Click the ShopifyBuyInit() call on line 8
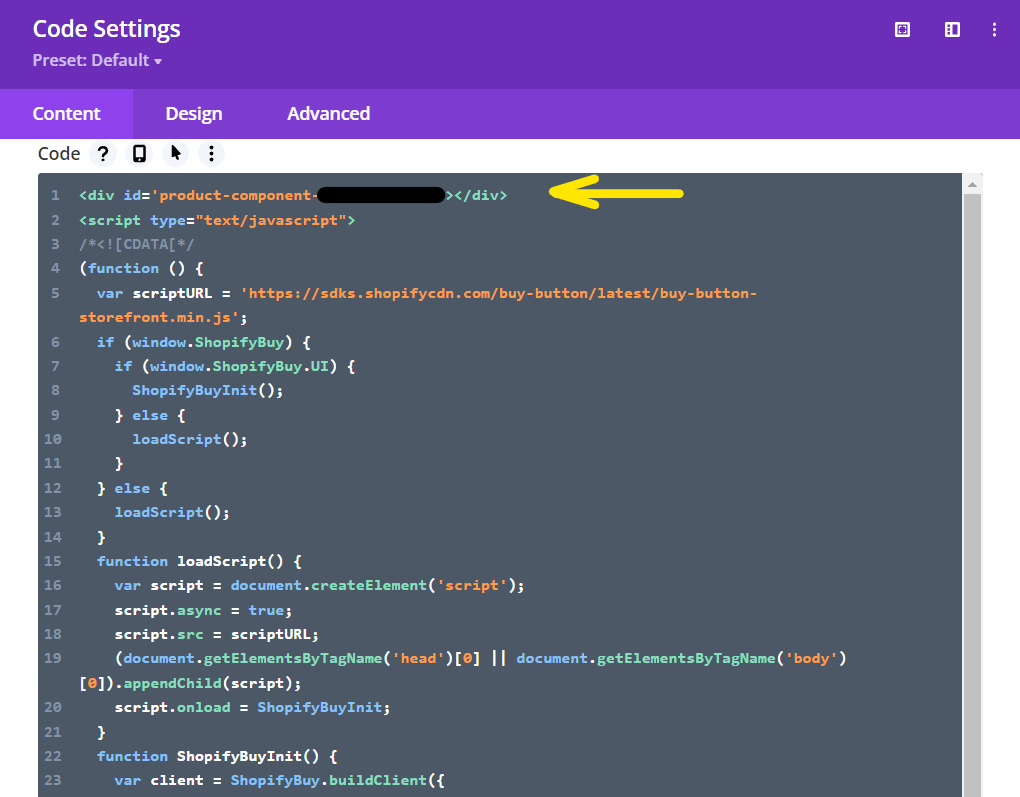Viewport: 1020px width, 797px height. [x=208, y=390]
